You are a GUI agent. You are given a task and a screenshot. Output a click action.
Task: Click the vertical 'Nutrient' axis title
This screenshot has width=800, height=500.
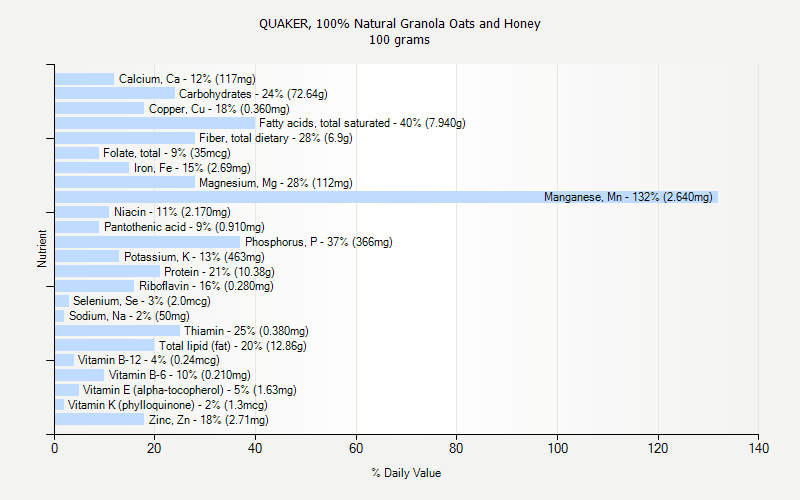[42, 249]
